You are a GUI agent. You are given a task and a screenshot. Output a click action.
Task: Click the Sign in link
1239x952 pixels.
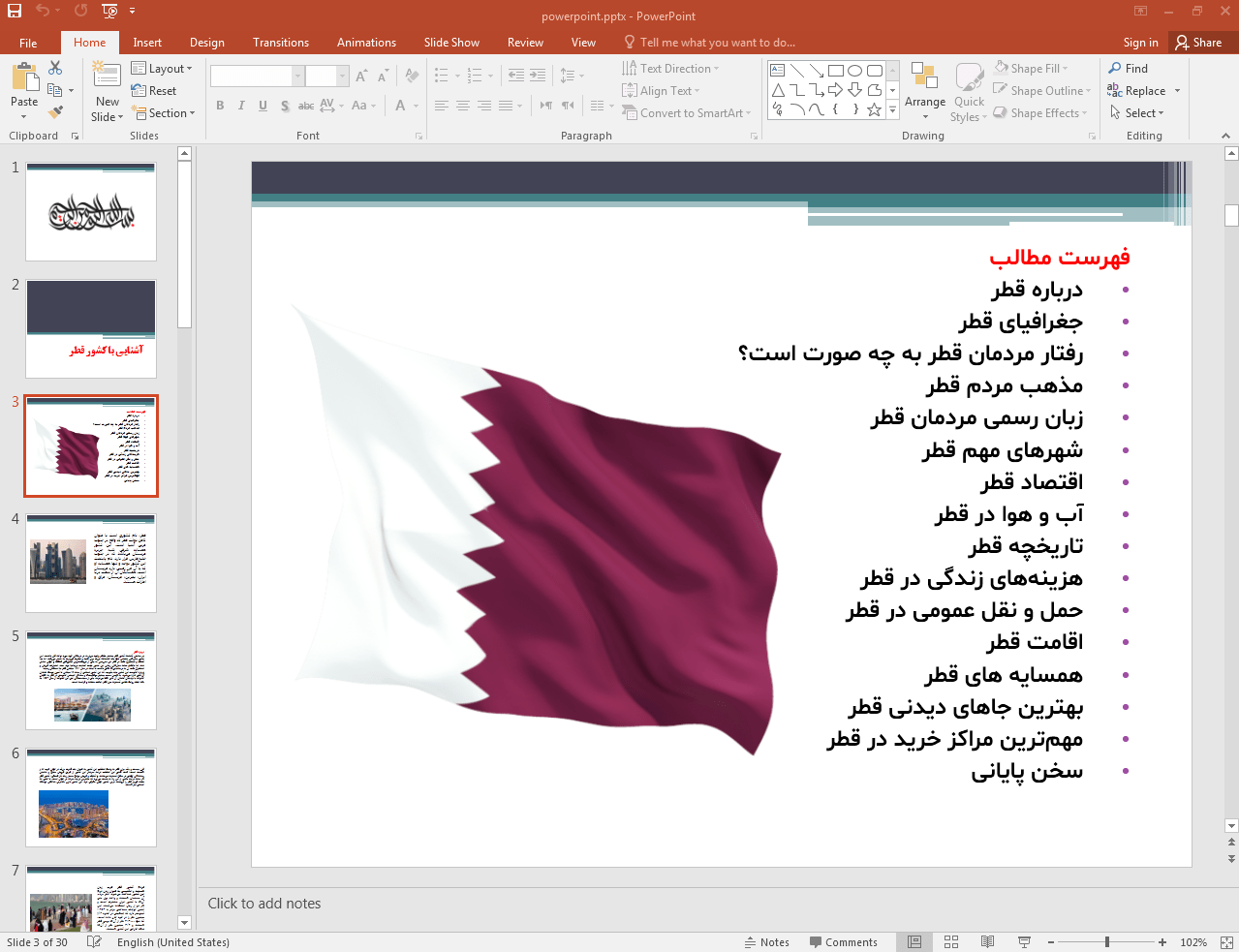1139,42
